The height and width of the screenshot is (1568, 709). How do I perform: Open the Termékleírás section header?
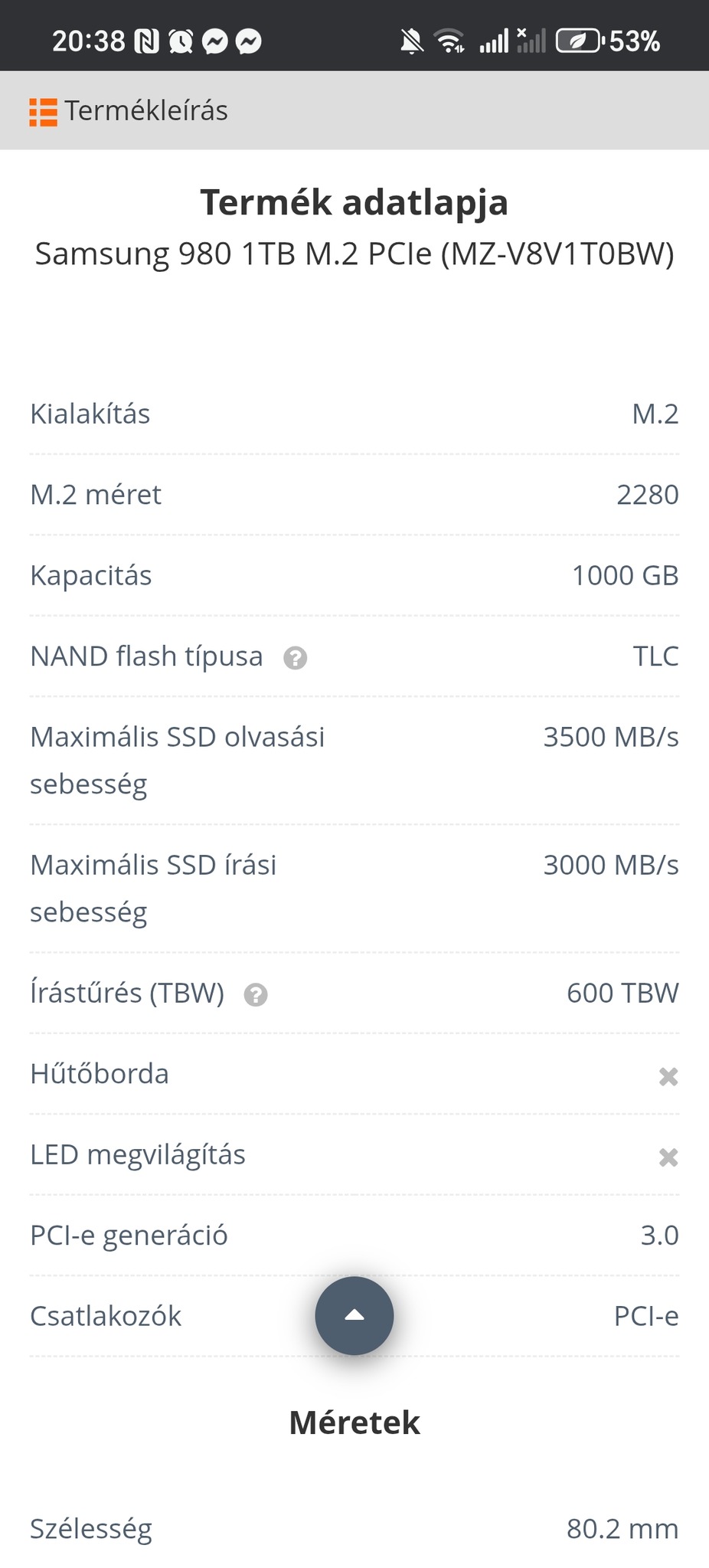[x=145, y=112]
